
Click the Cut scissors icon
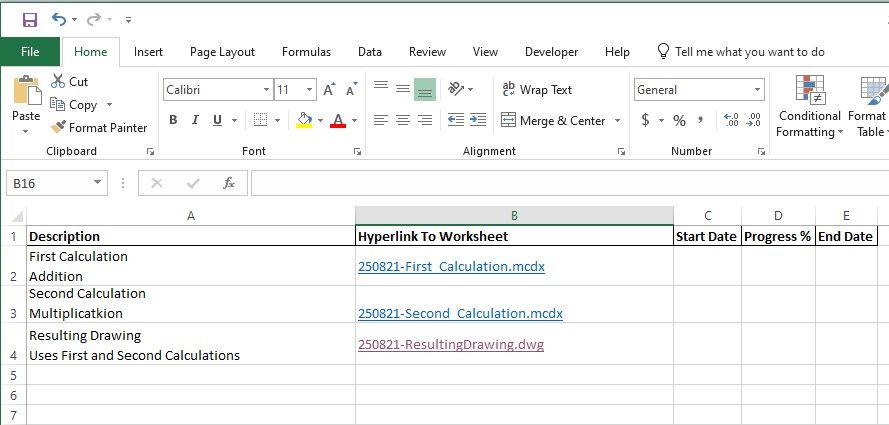pyautogui.click(x=57, y=82)
